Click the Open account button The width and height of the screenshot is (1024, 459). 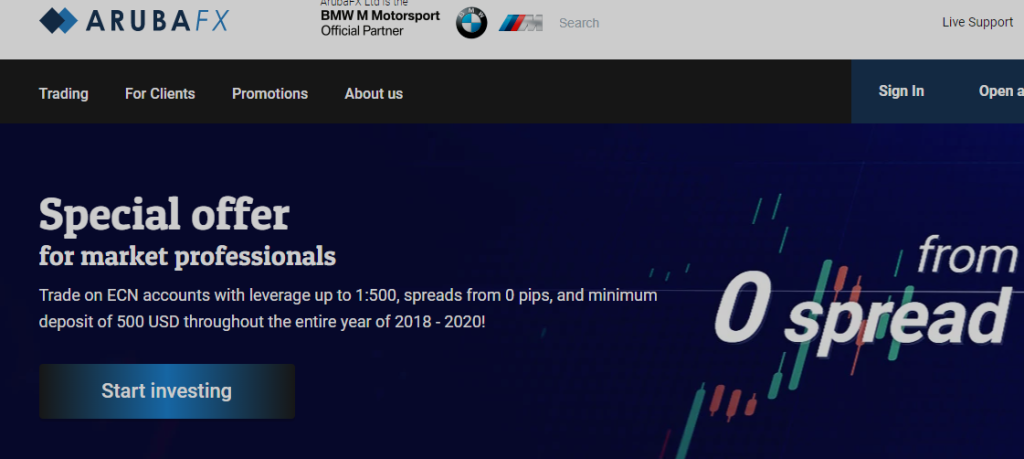click(1000, 91)
